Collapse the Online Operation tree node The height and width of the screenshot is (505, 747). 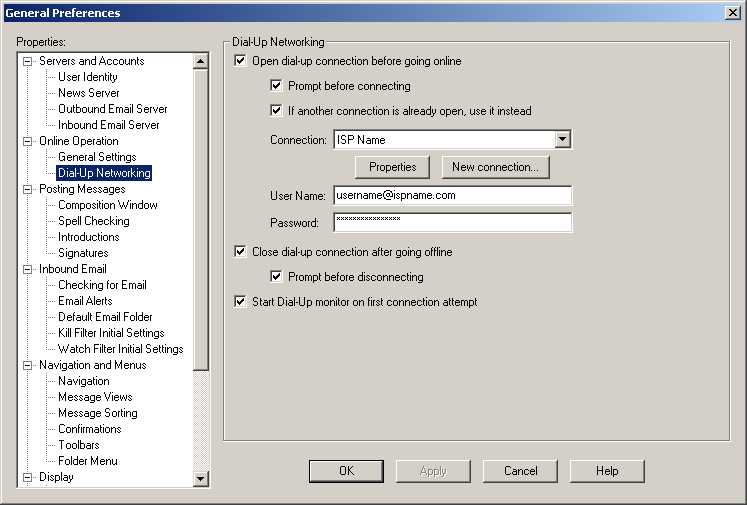[27, 141]
